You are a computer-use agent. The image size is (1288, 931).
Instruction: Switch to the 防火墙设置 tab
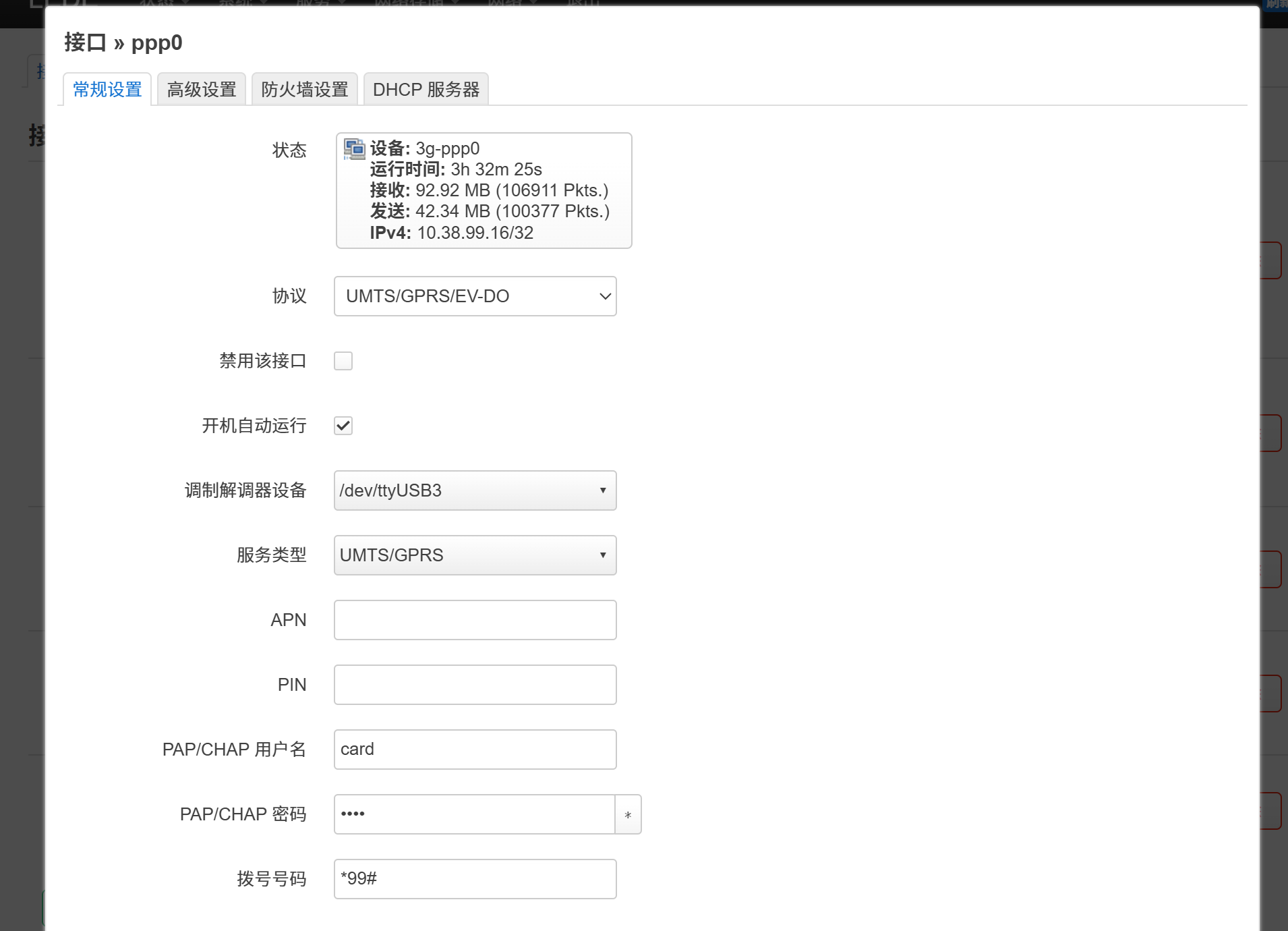pyautogui.click(x=304, y=88)
